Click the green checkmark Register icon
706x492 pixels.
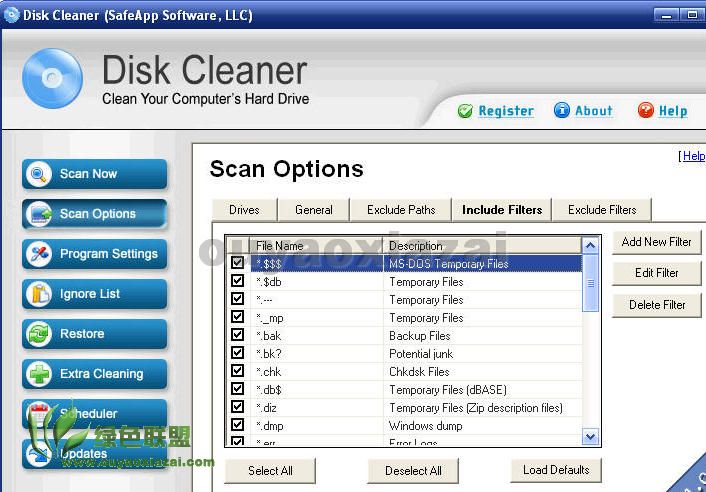(x=465, y=111)
